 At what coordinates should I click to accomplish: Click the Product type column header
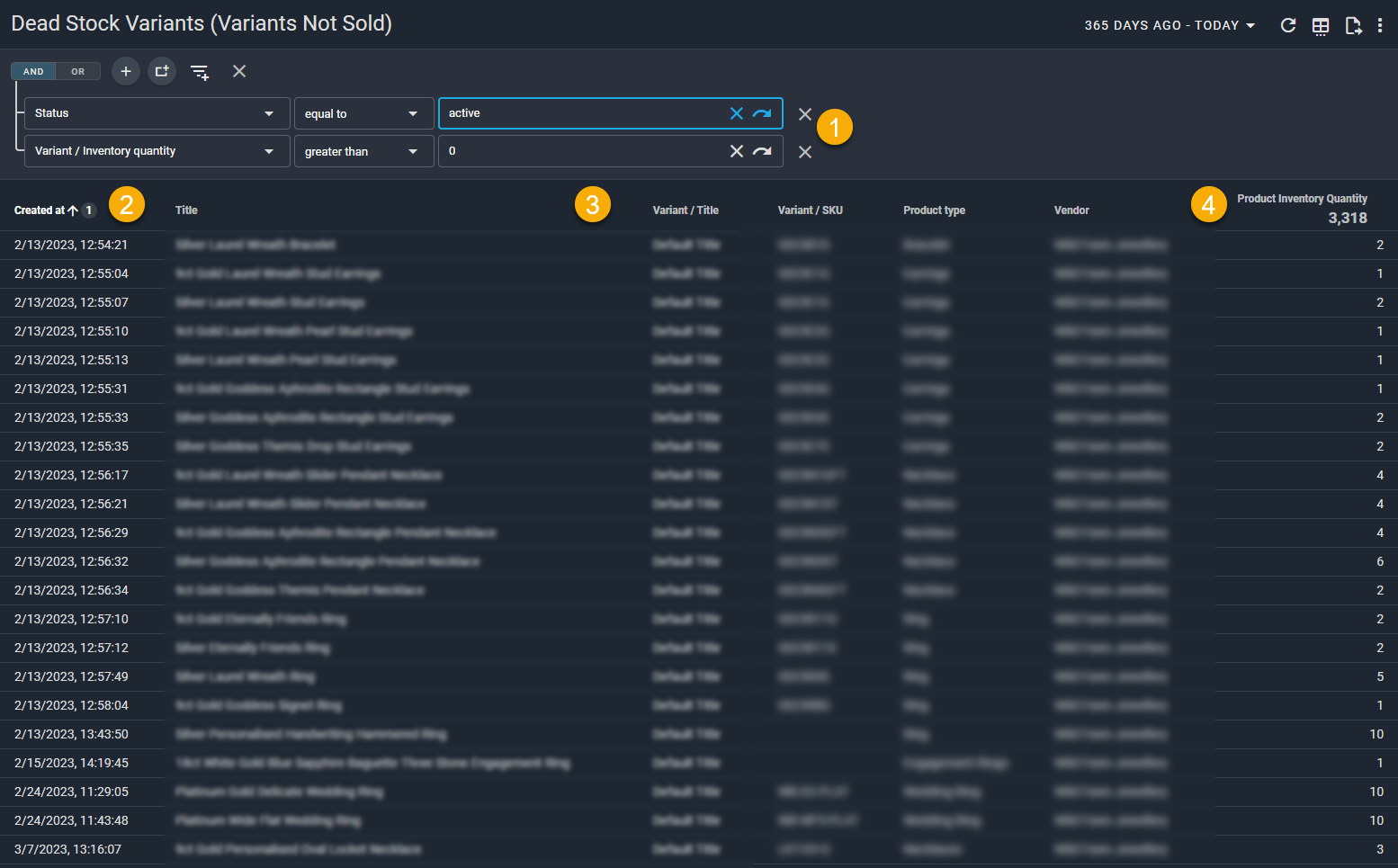[934, 210]
